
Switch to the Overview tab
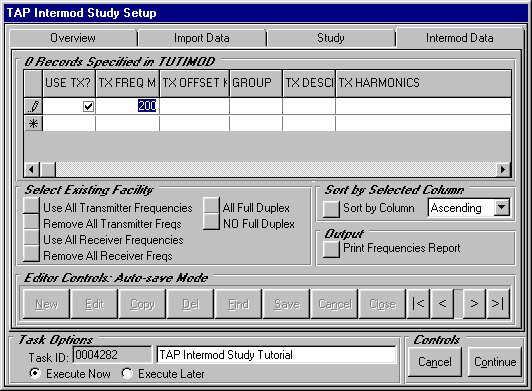click(x=73, y=38)
